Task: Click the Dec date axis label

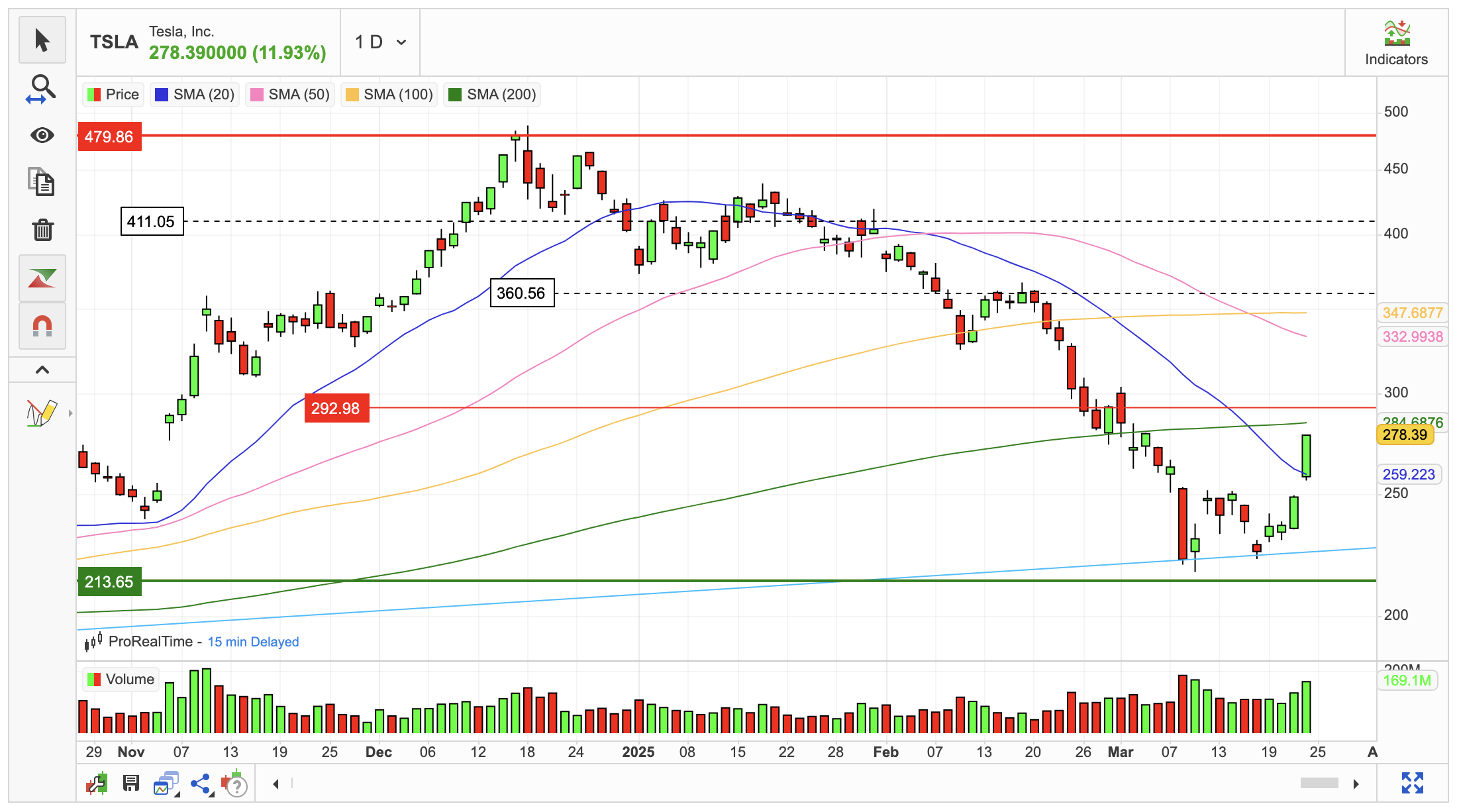Action: (379, 752)
